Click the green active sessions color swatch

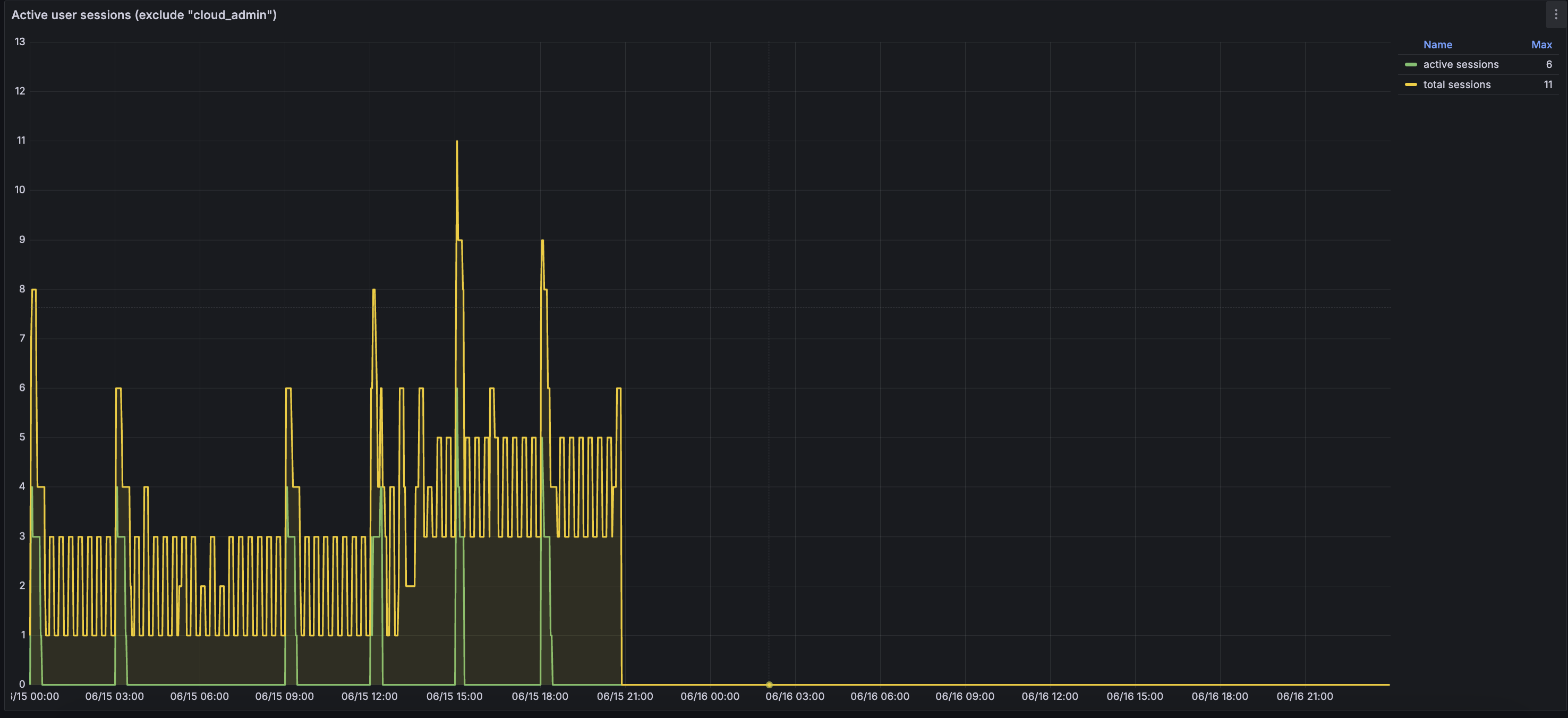click(x=1410, y=64)
